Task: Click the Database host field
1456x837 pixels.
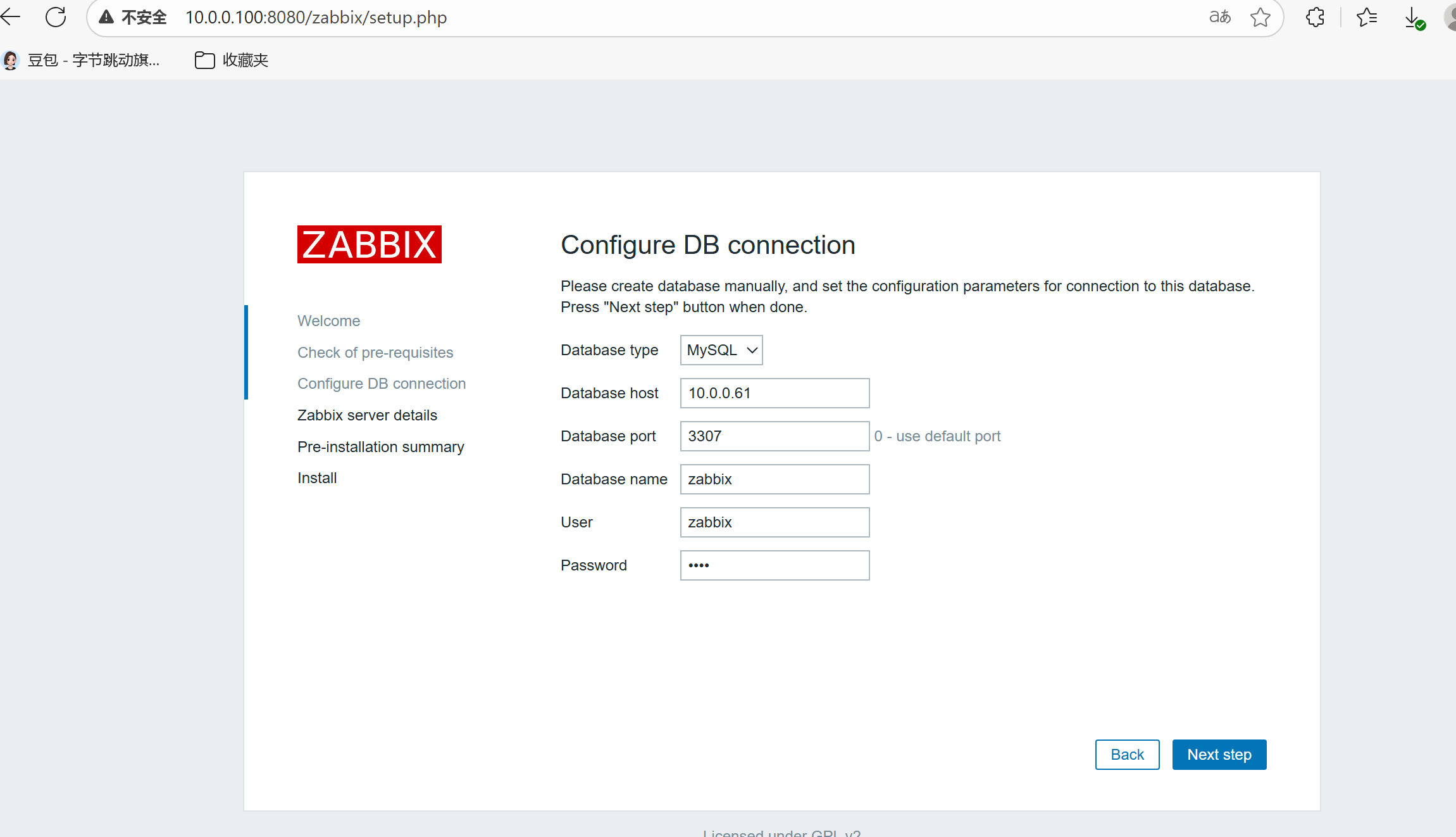Action: tap(775, 393)
